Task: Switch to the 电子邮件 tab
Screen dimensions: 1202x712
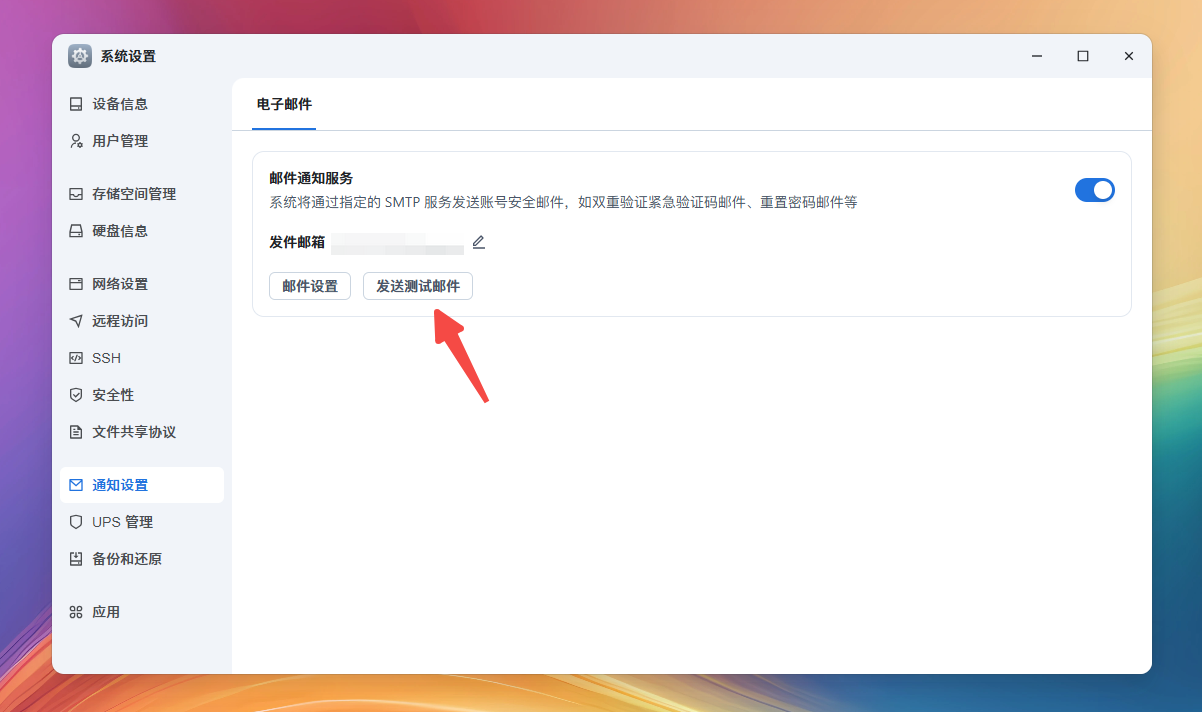Action: [x=283, y=103]
